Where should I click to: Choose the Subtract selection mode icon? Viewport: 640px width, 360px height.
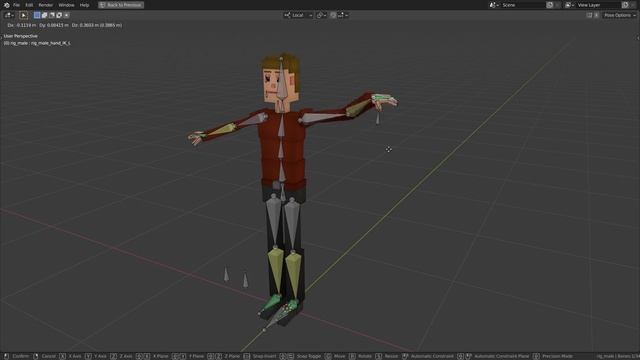[51, 15]
